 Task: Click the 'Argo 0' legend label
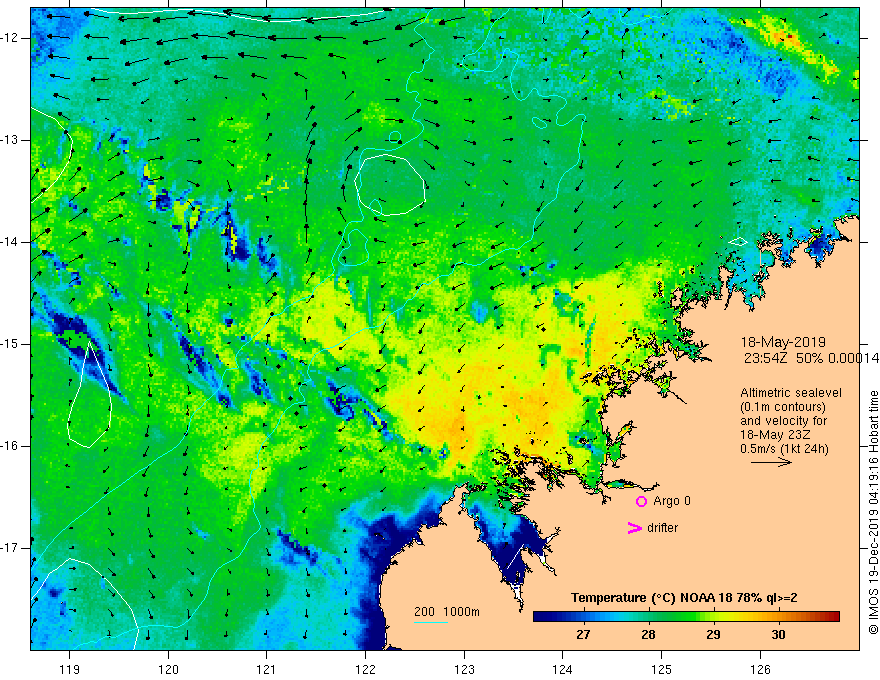pyautogui.click(x=672, y=501)
